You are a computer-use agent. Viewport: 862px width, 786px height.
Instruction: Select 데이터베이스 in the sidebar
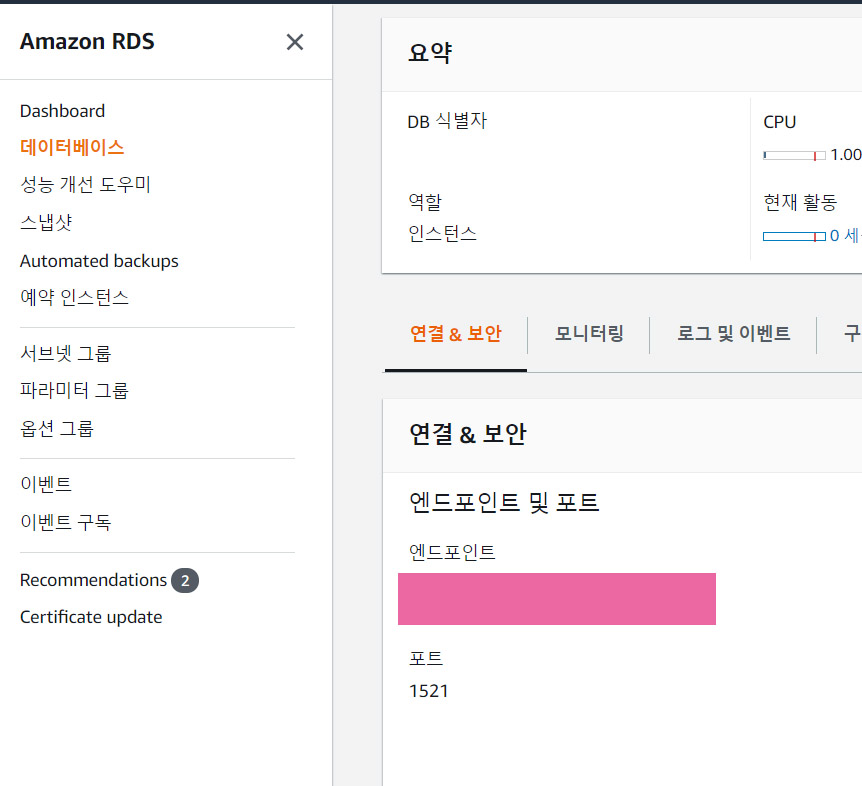pyautogui.click(x=72, y=147)
